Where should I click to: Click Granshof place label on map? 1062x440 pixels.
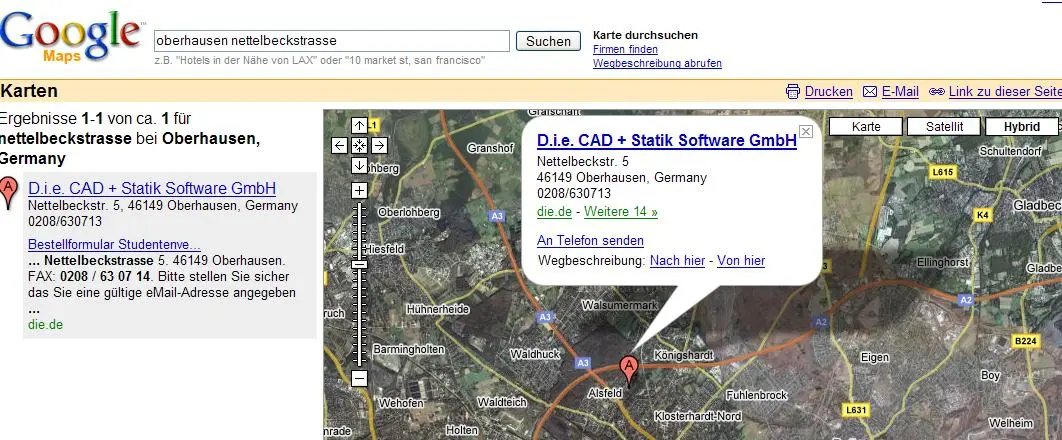(491, 148)
